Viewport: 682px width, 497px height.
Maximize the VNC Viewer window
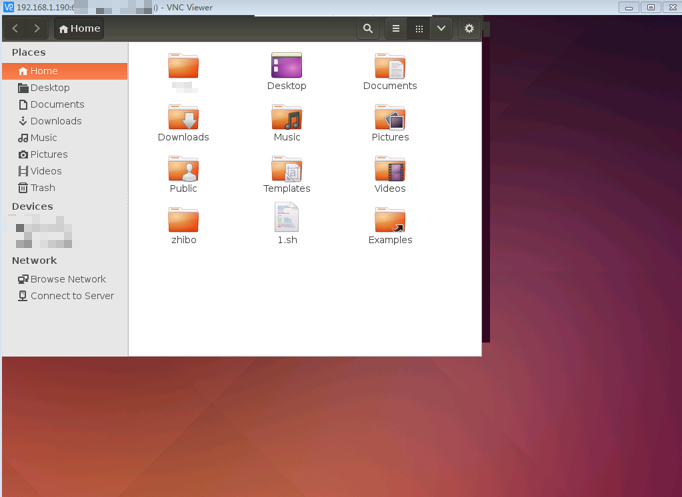pyautogui.click(x=651, y=7)
